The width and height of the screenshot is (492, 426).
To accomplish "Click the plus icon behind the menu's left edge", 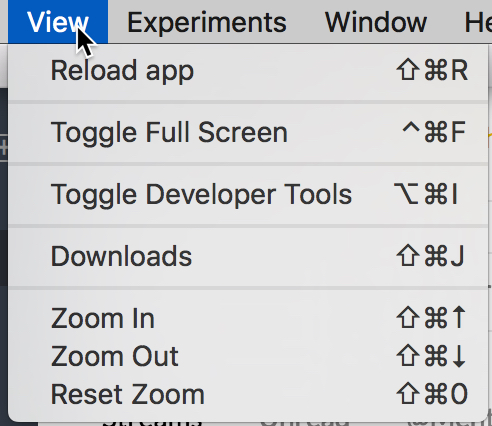I will [x=3, y=148].
